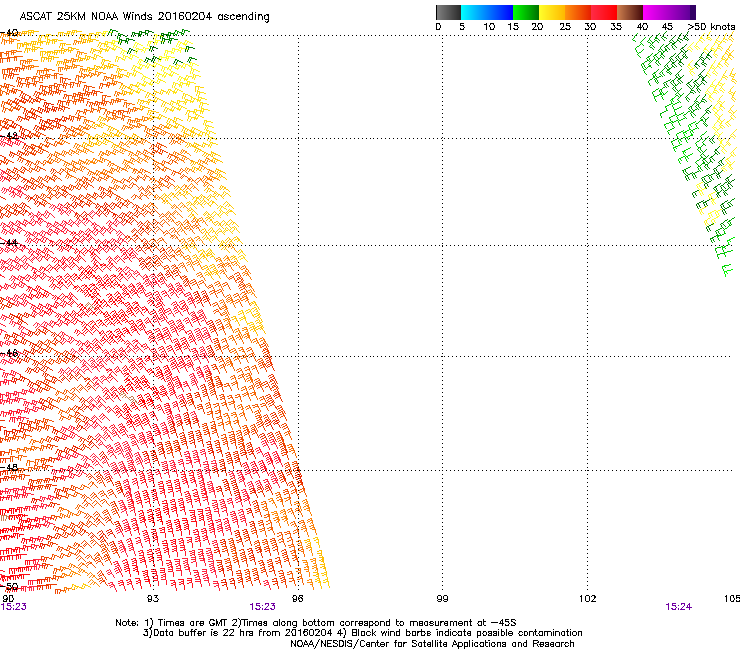Choose the orange 25-30 knots color bar segment

[x=578, y=12]
